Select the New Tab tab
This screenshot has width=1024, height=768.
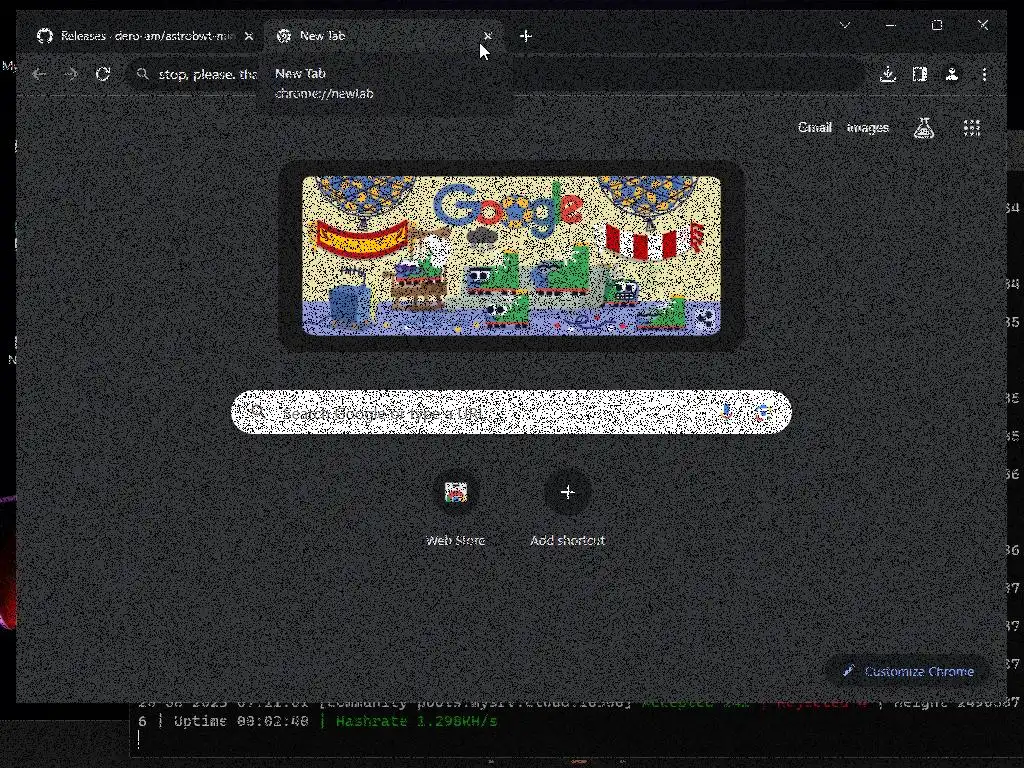pos(382,36)
